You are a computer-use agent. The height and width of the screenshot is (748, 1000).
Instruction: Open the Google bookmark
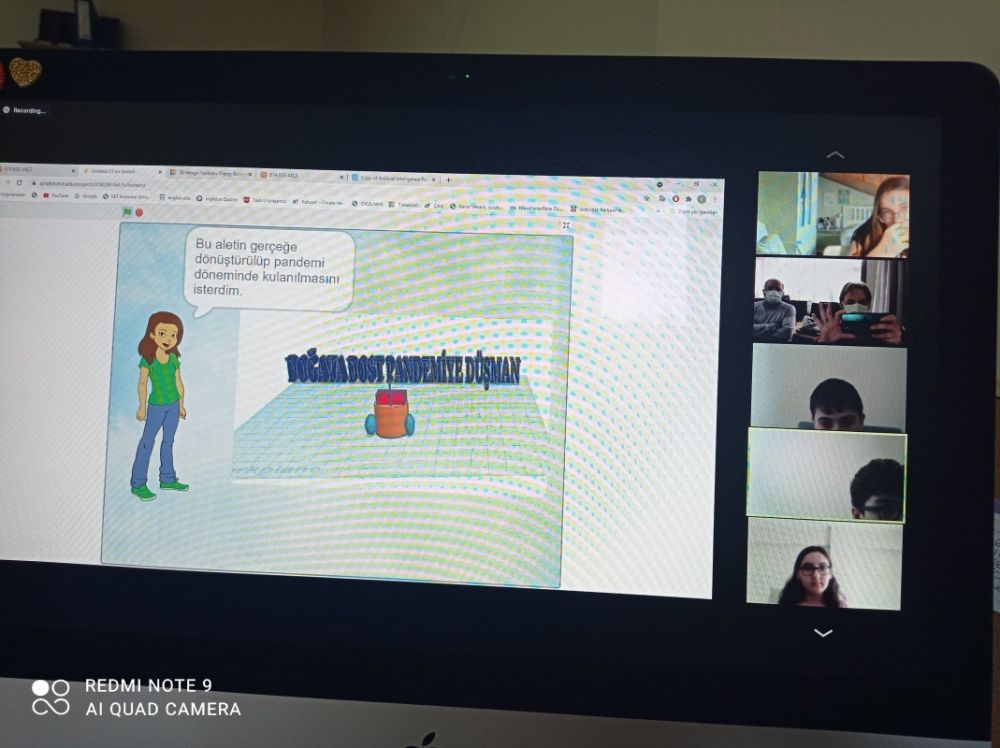[x=85, y=196]
